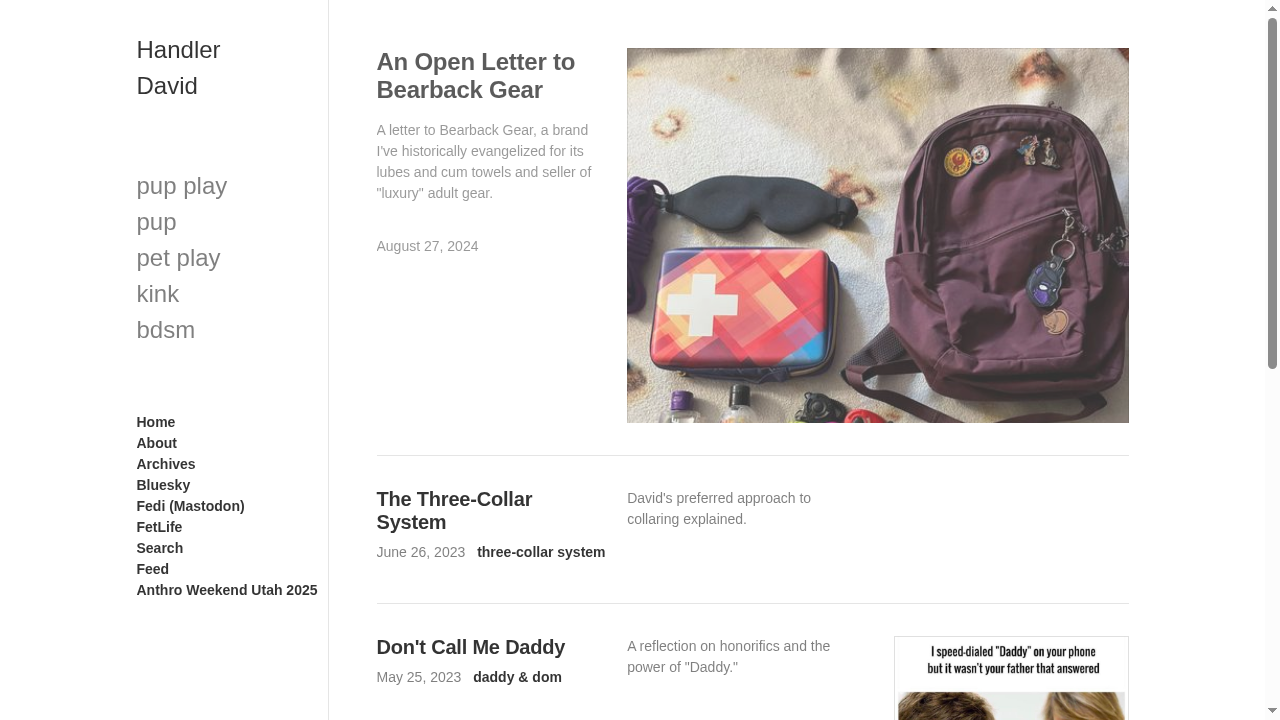The height and width of the screenshot is (720, 1280).
Task: Open 'The Three-Collar System' article
Action: (454, 510)
